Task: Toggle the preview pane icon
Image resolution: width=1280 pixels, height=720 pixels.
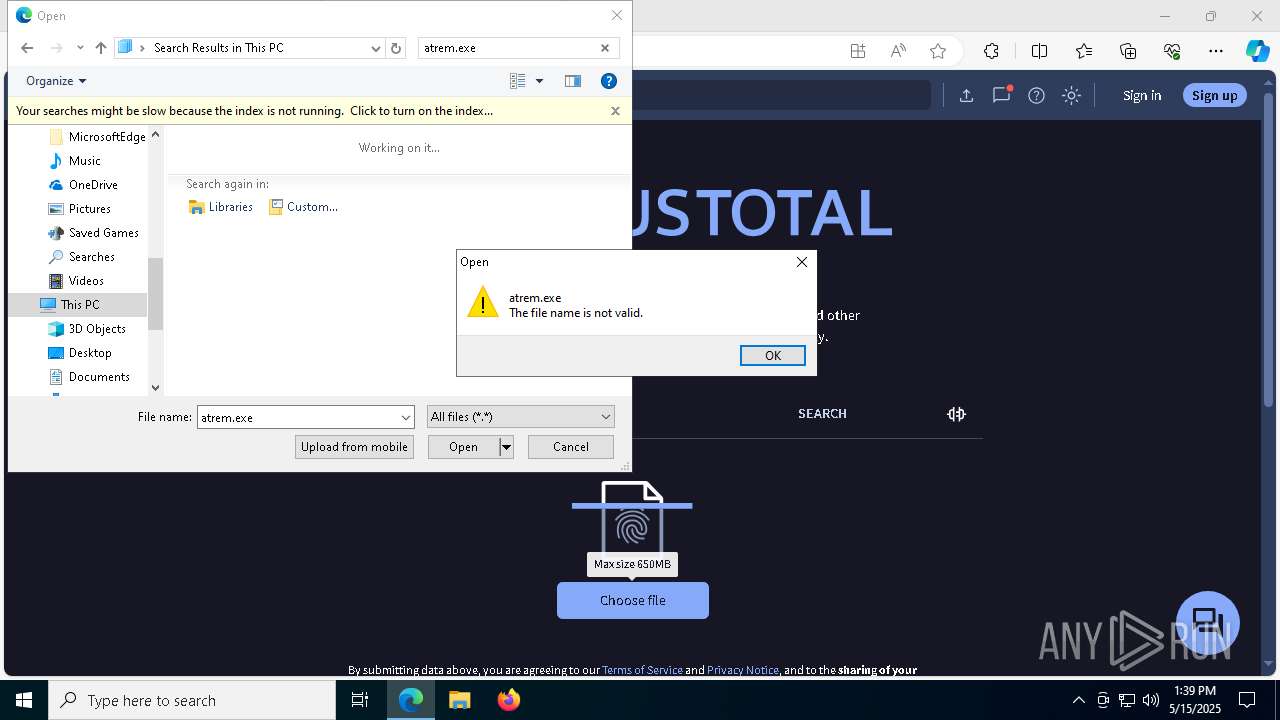Action: [x=573, y=81]
